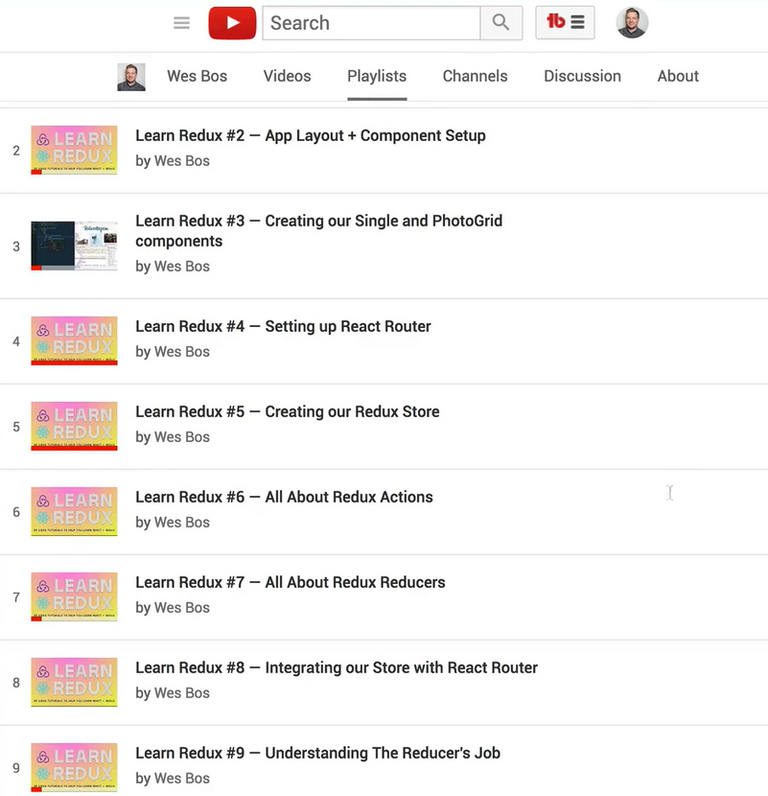Image resolution: width=768 pixels, height=796 pixels.
Task: Switch to the Videos tab
Action: pyautogui.click(x=287, y=76)
